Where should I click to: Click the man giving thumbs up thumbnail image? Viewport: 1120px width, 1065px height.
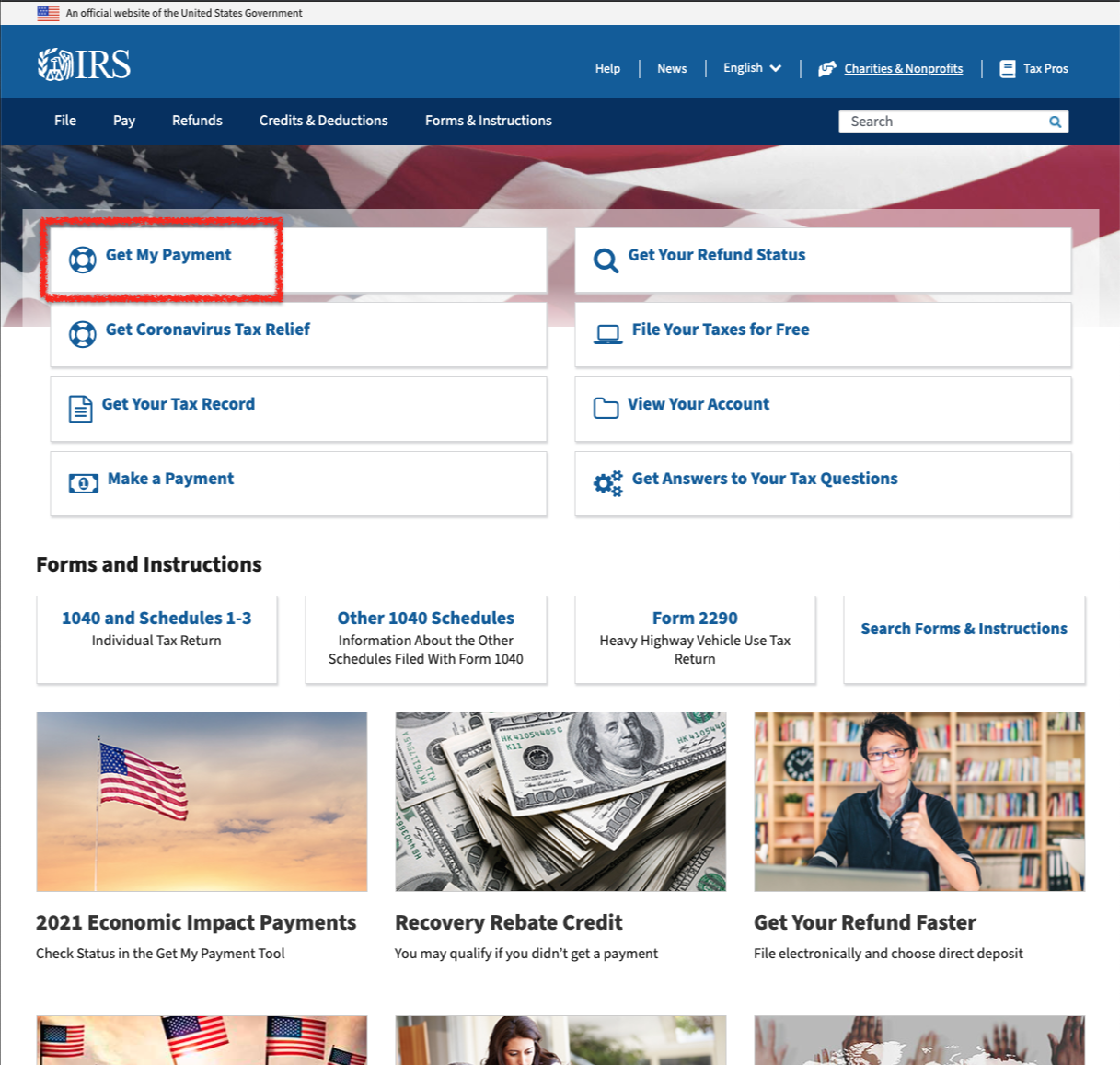[919, 802]
